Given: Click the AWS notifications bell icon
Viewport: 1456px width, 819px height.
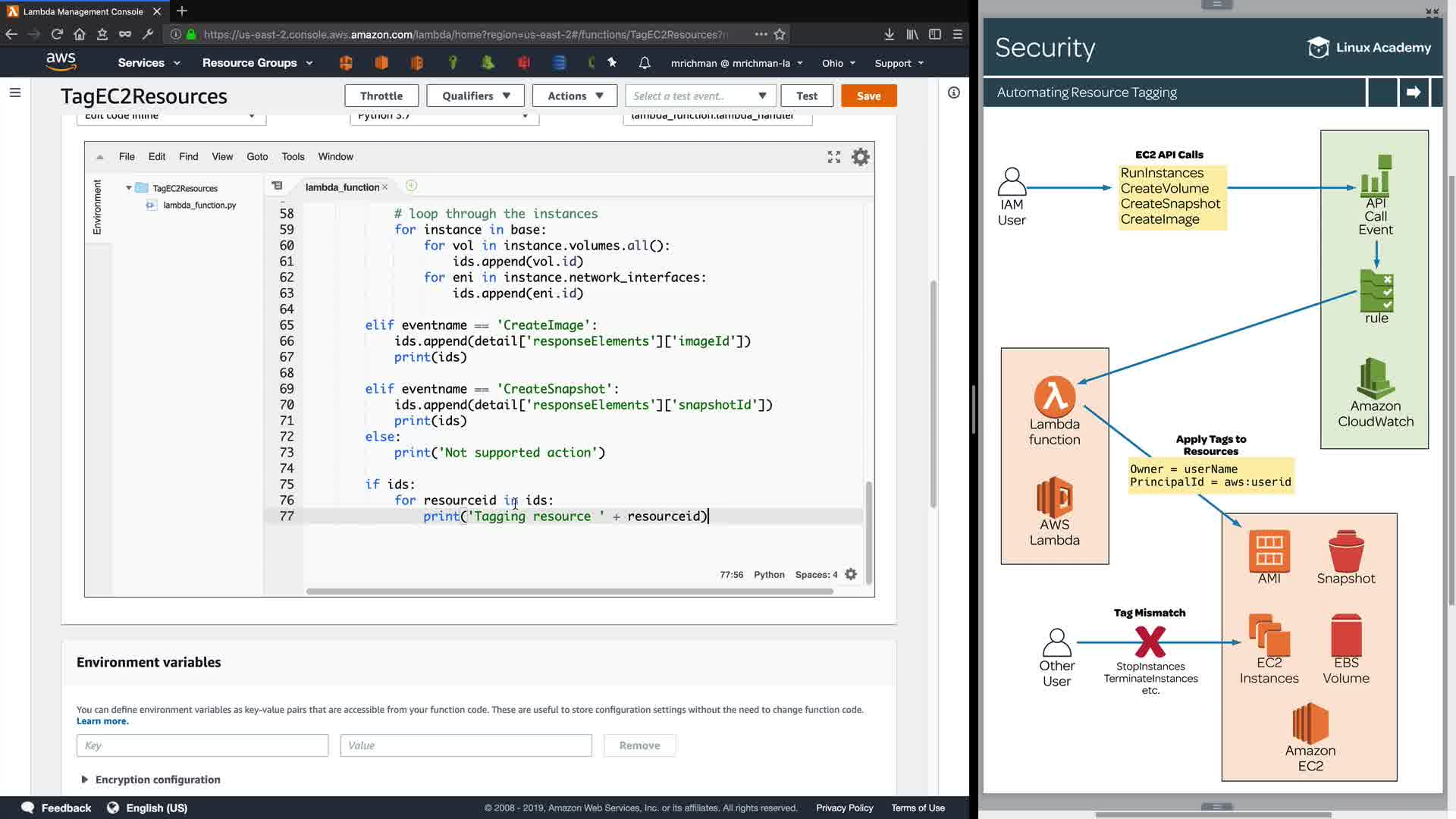Looking at the screenshot, I should 645,63.
